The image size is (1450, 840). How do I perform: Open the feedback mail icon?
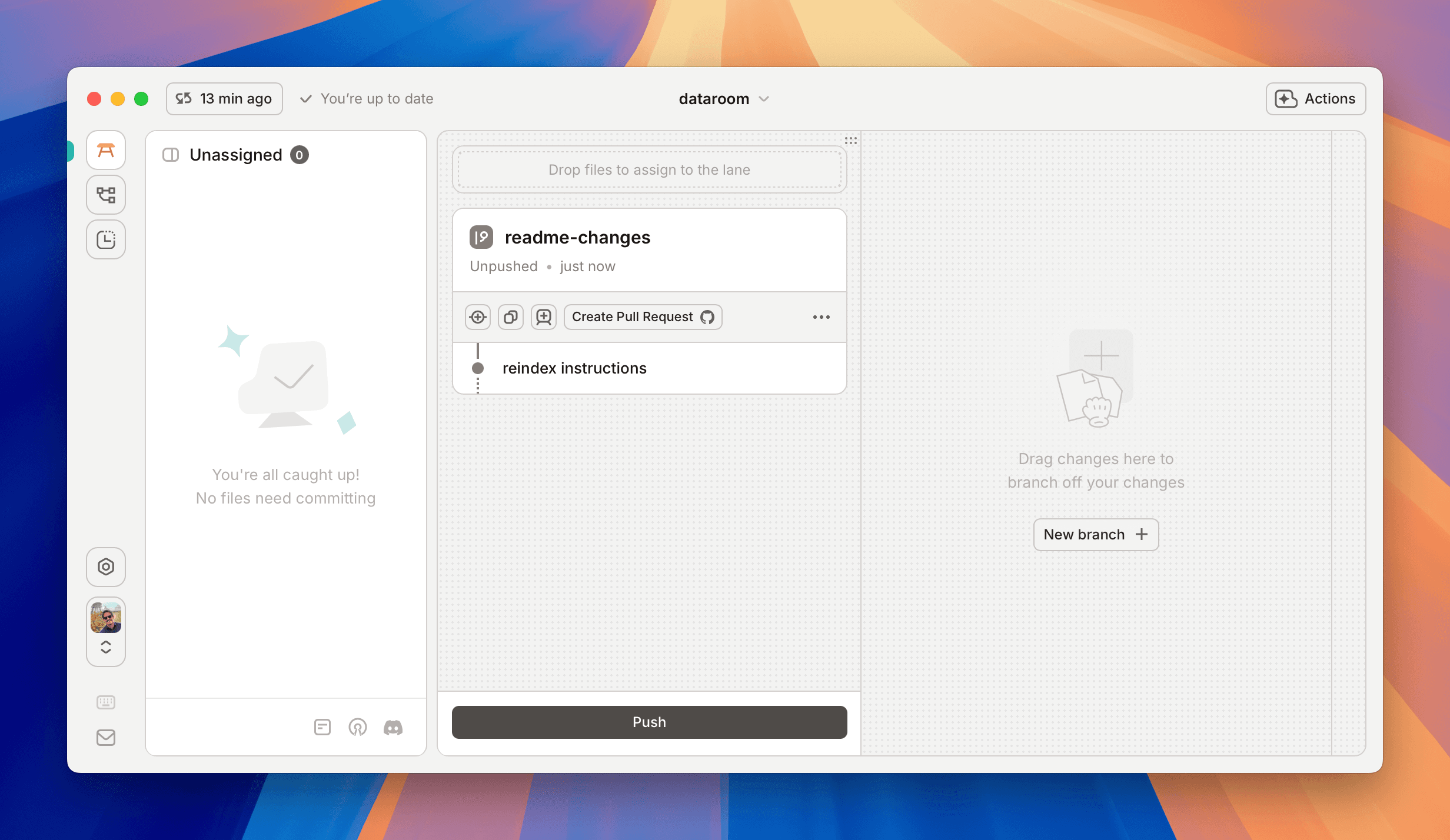[x=106, y=737]
